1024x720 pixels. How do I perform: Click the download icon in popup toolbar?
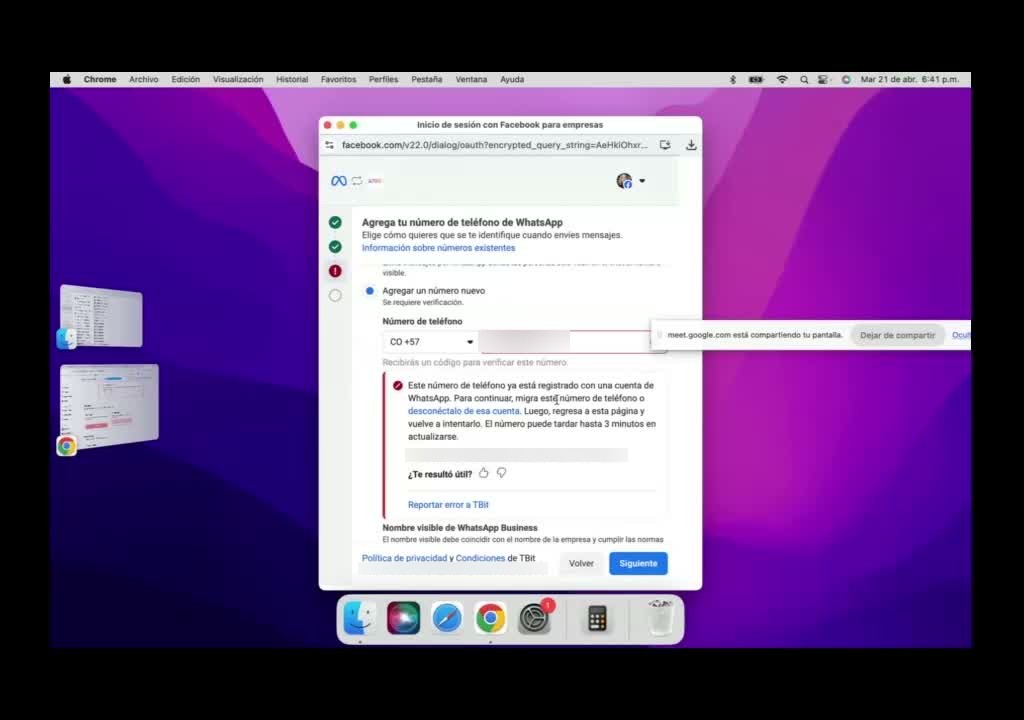coord(691,145)
